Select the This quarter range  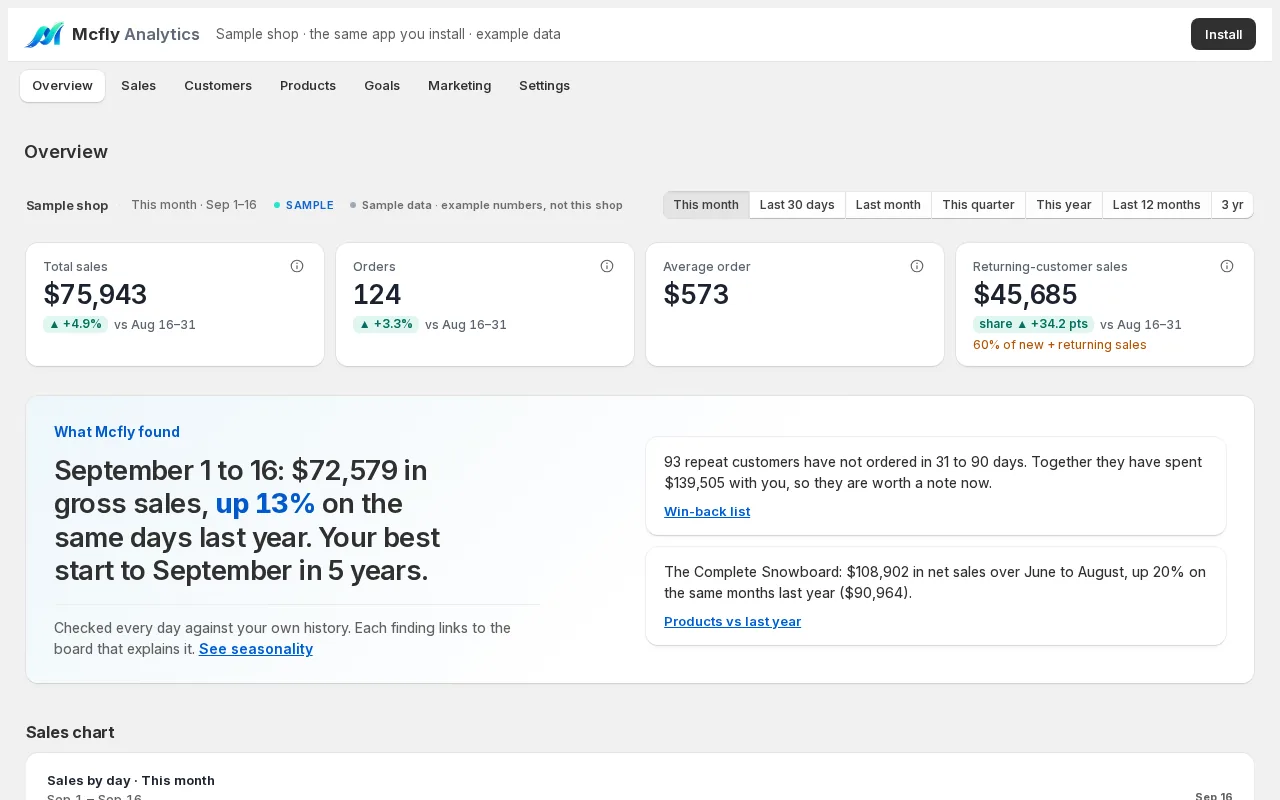tap(978, 205)
